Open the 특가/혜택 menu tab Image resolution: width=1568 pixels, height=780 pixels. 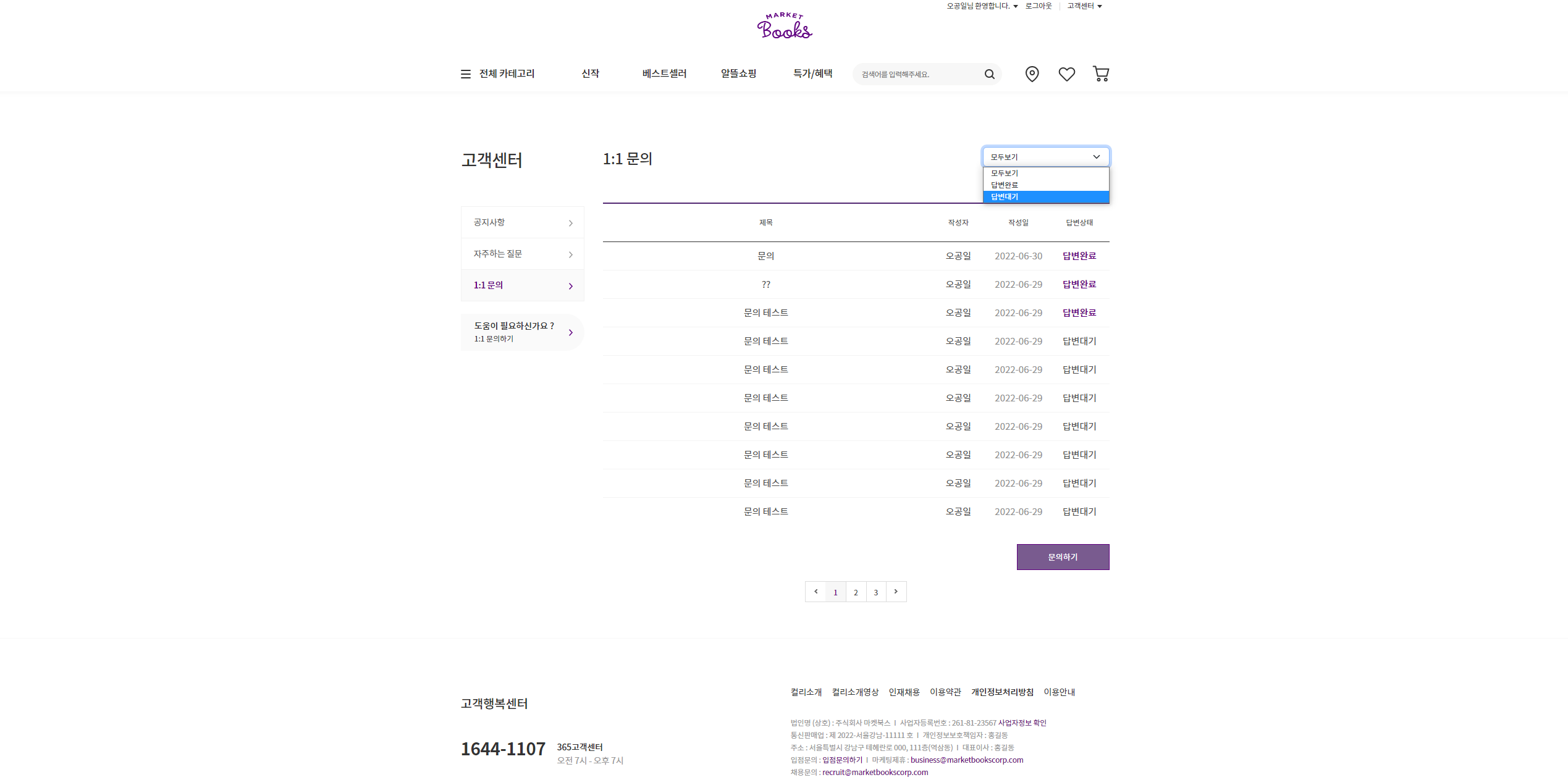(812, 73)
